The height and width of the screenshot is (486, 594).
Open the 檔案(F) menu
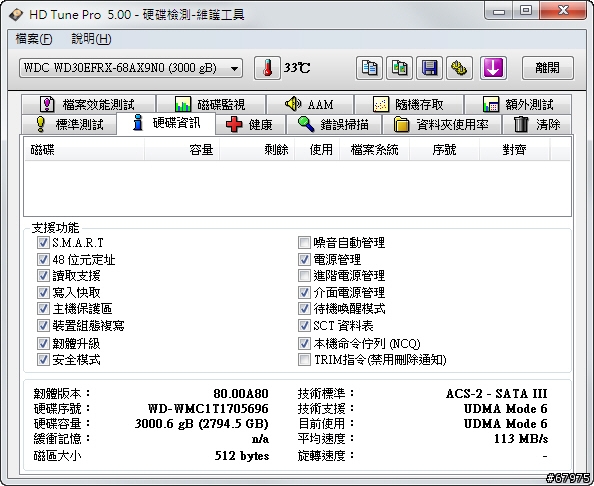click(x=34, y=39)
